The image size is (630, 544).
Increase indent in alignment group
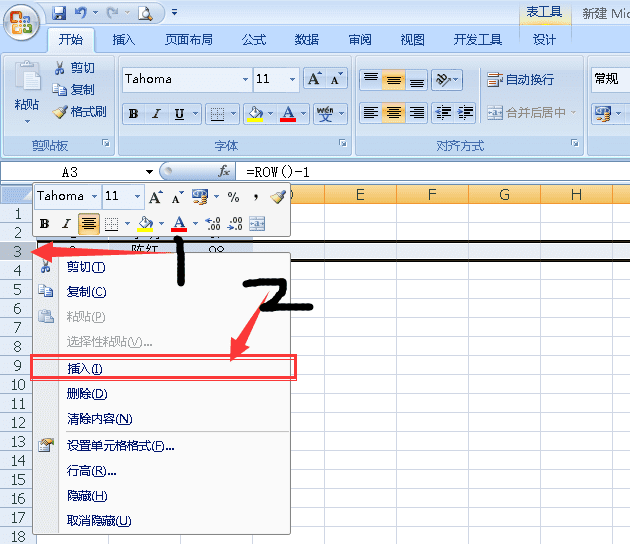[465, 113]
